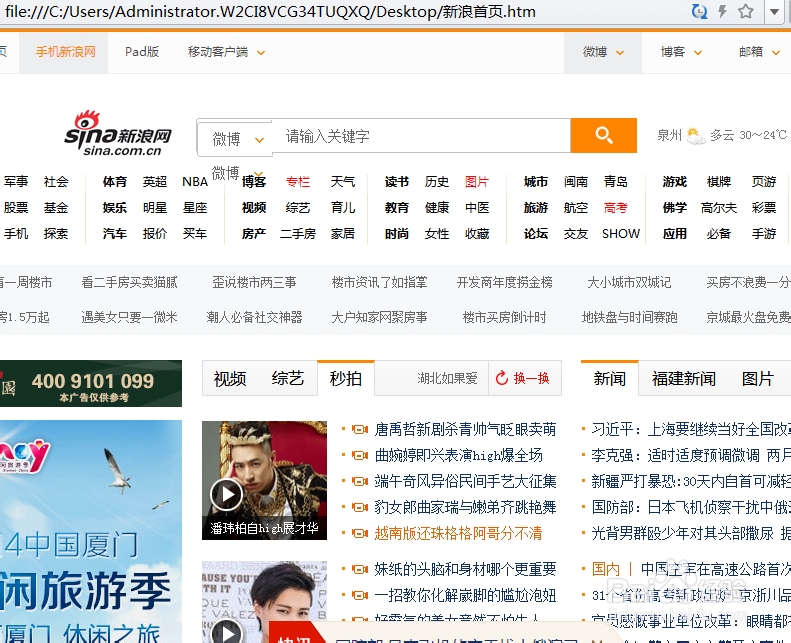Viewport: 791px width, 643px height.
Task: Open the 体育 category link
Action: 115,182
